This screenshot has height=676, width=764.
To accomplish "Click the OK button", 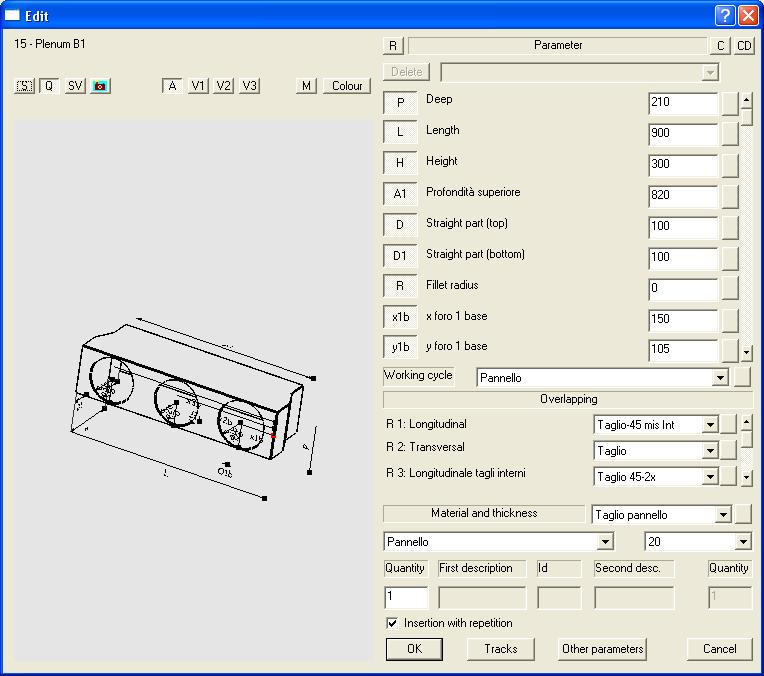I will (x=415, y=649).
